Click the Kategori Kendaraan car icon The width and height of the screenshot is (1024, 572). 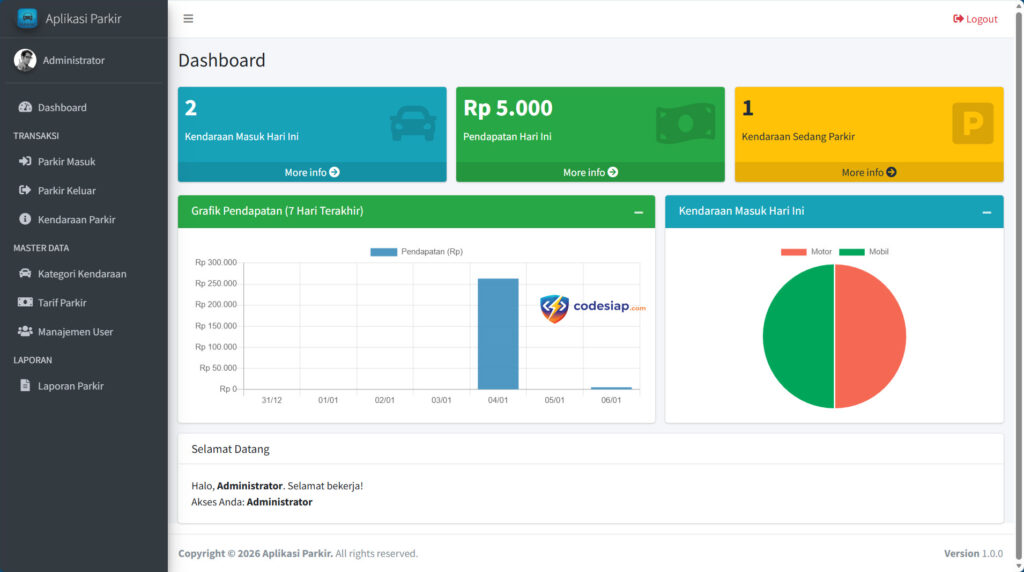tap(25, 273)
